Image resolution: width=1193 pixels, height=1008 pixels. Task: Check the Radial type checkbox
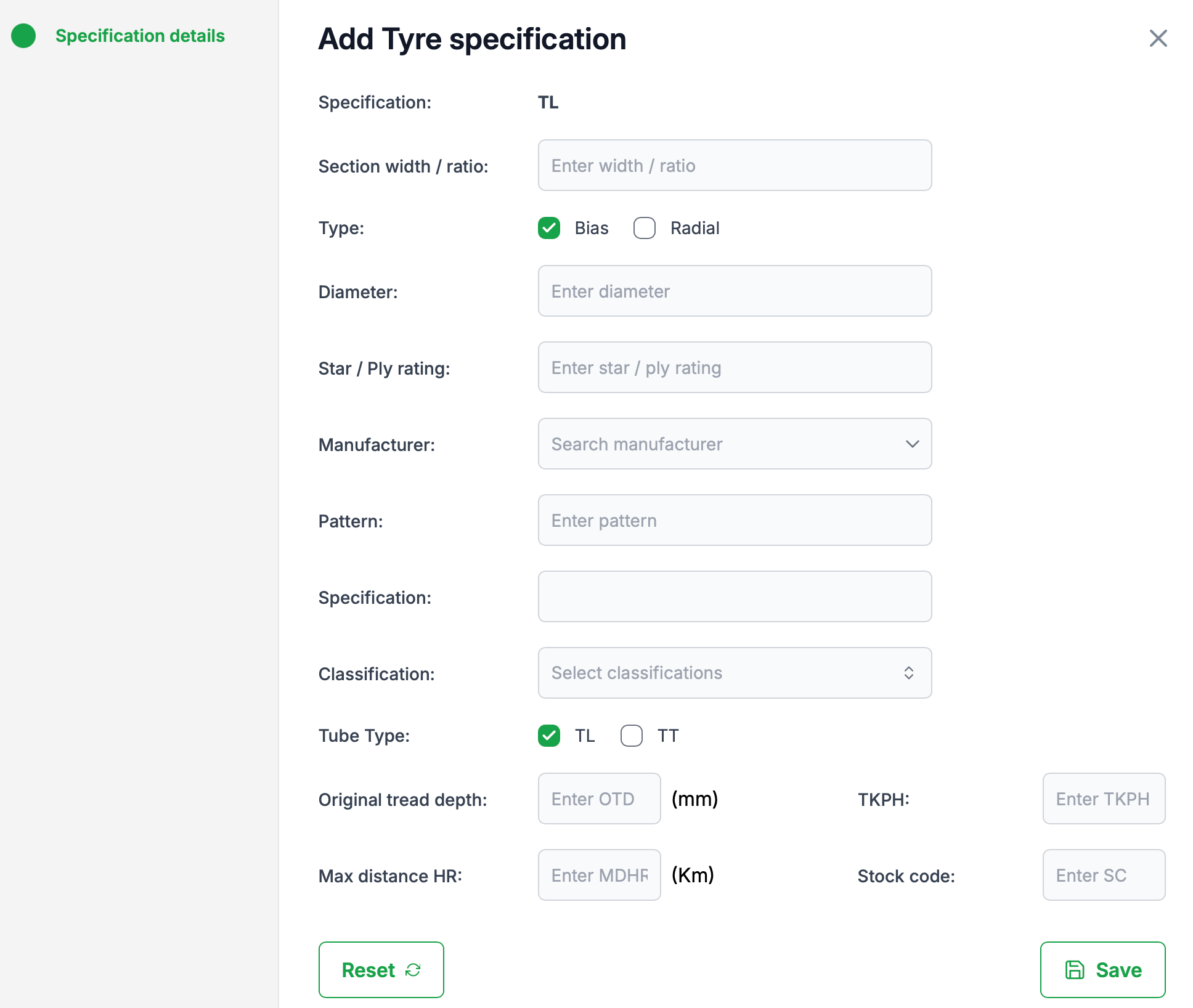[x=645, y=228]
